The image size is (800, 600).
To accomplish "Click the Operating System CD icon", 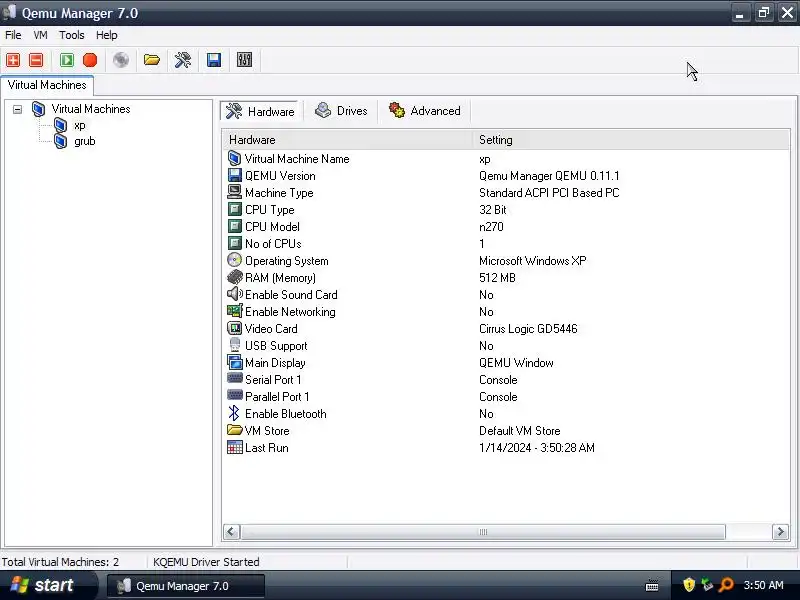I will tap(234, 260).
